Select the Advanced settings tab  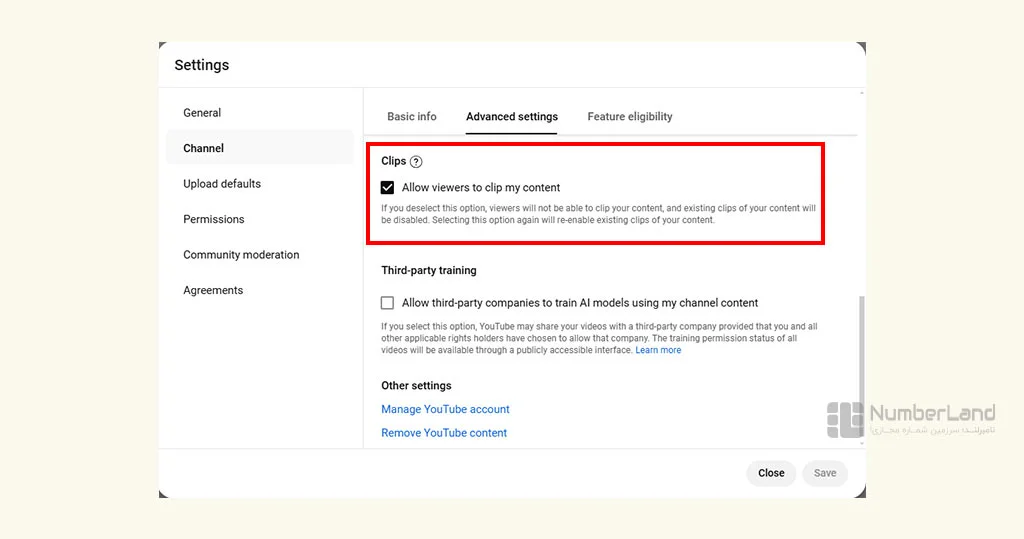(x=511, y=116)
